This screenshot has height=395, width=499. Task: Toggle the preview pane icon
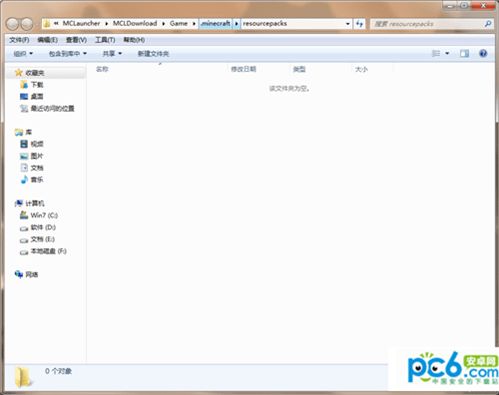tap(464, 53)
